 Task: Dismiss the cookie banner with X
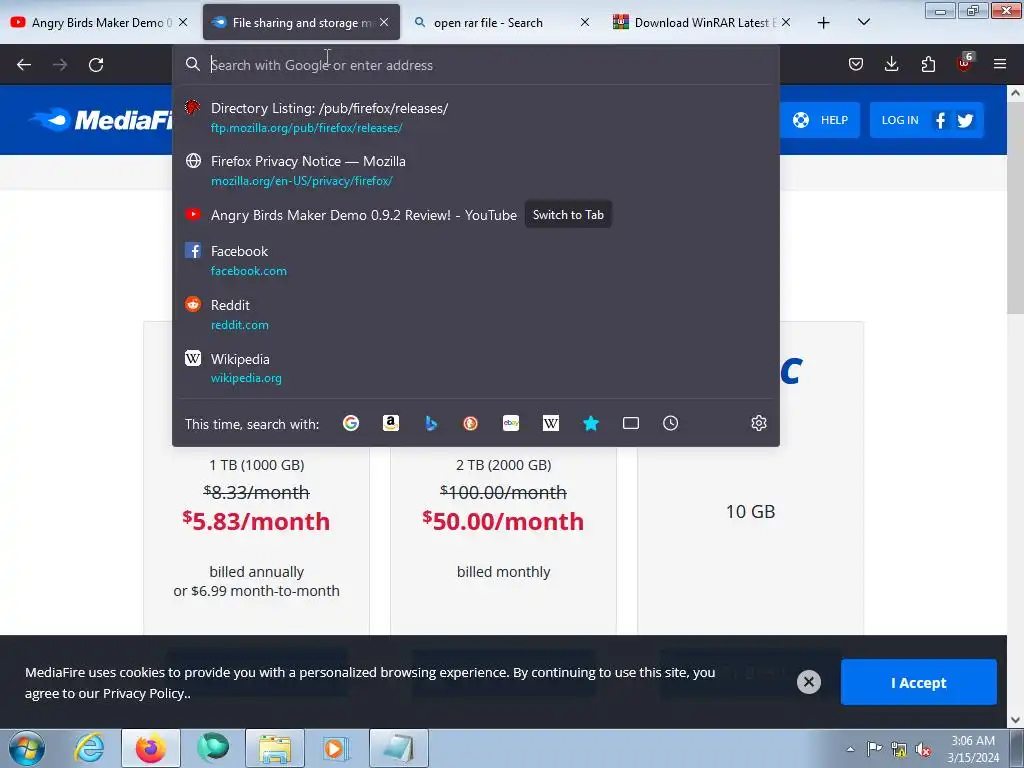[808, 682]
